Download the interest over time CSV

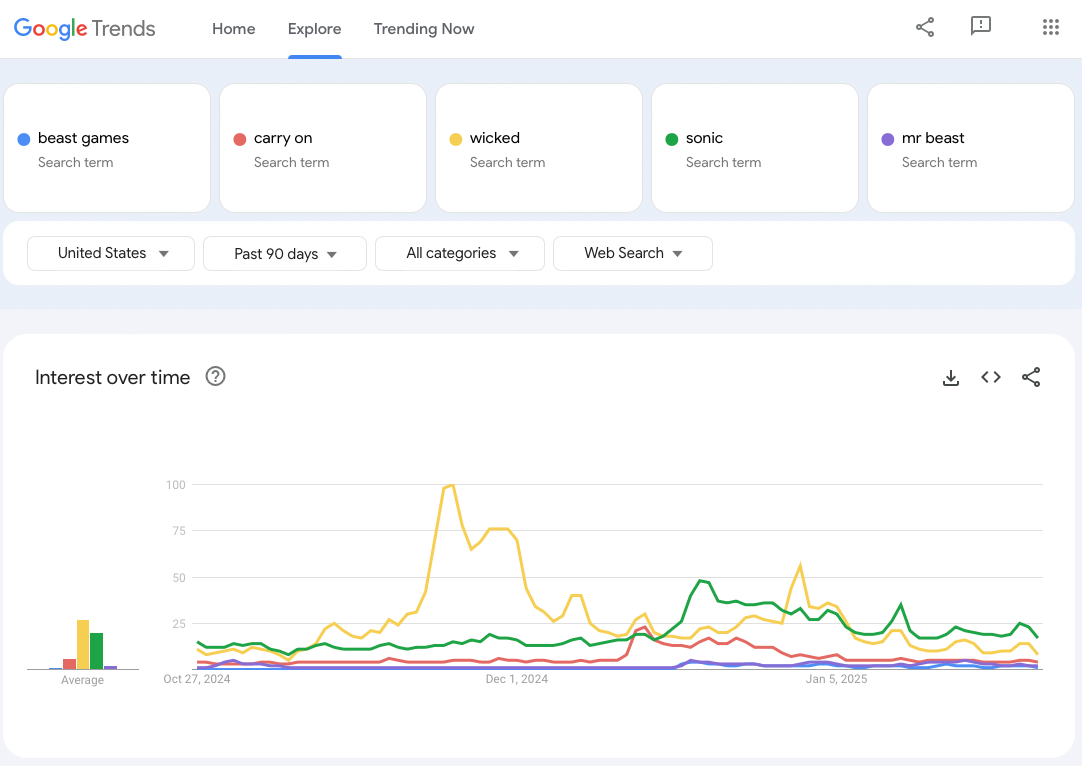[951, 377]
